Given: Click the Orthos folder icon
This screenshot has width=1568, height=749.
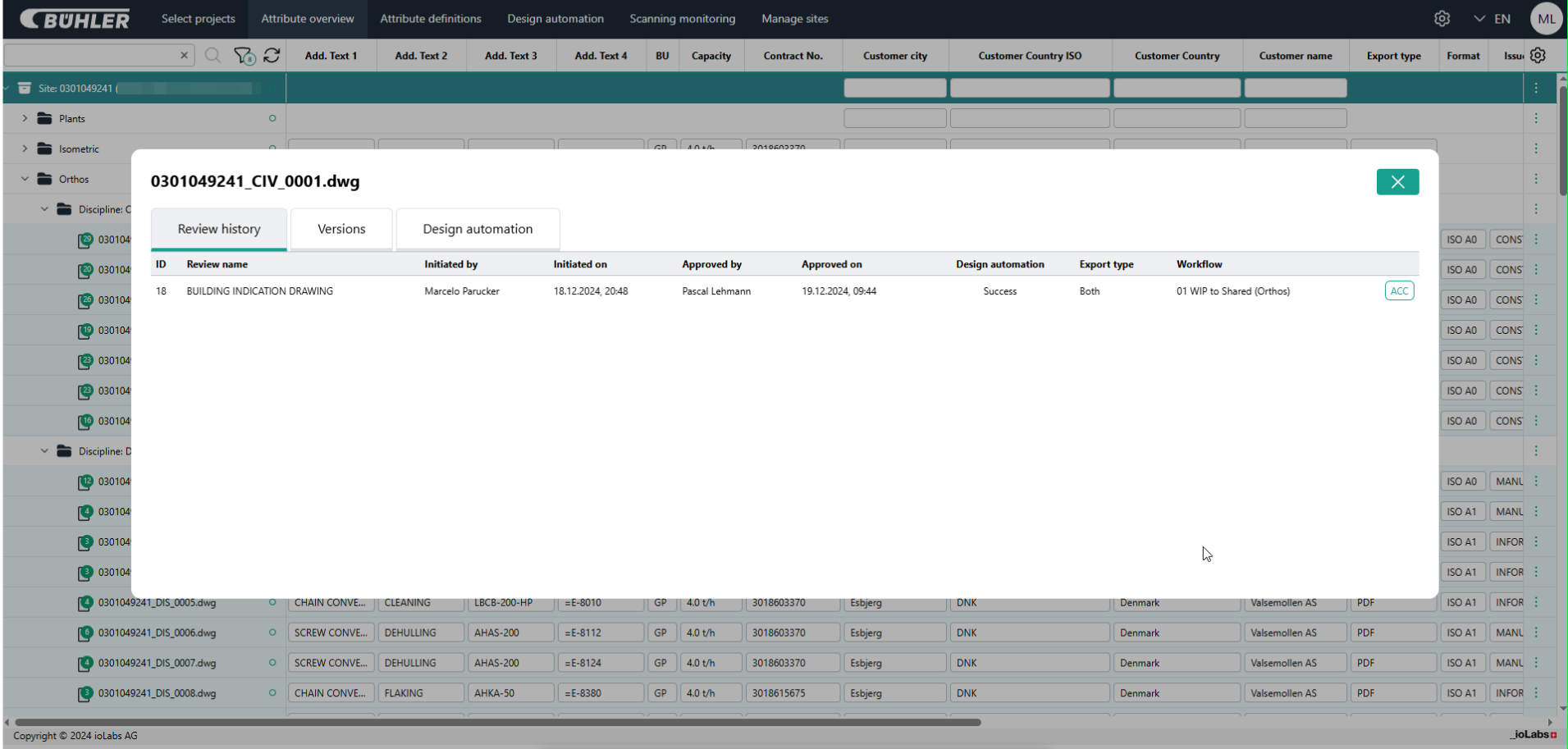Looking at the screenshot, I should tap(44, 179).
